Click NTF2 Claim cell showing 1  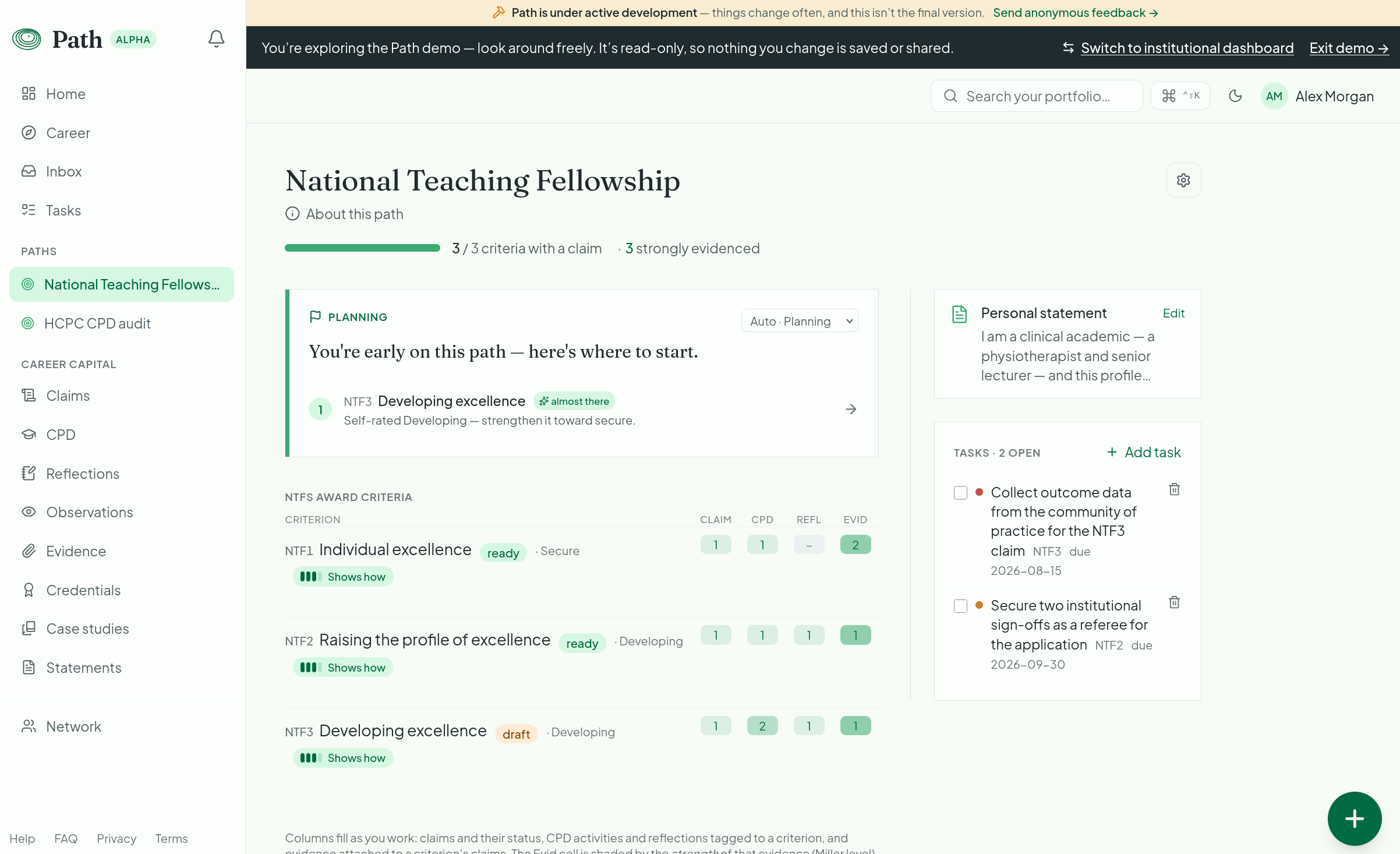(716, 635)
